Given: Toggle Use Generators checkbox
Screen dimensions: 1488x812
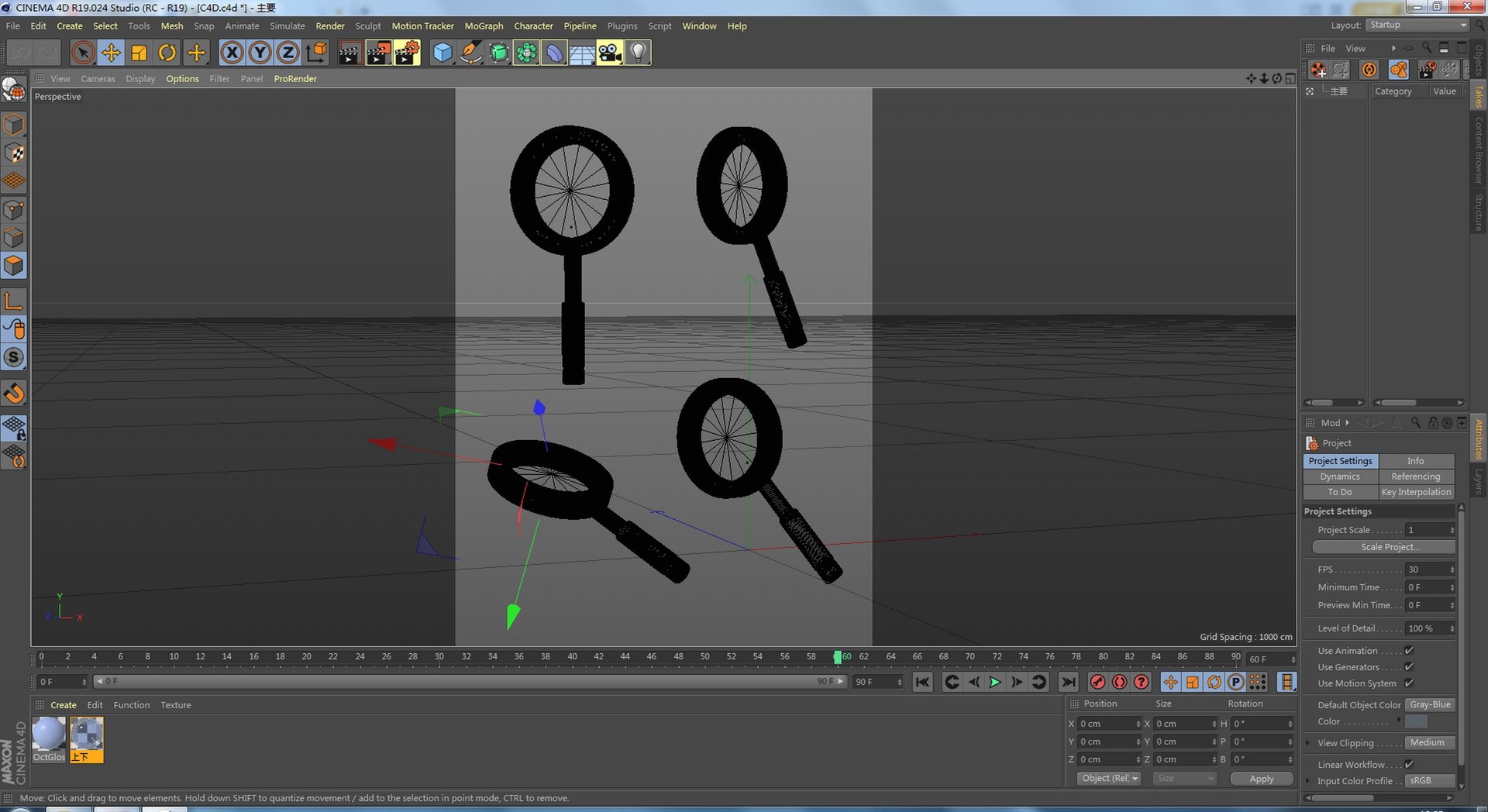Looking at the screenshot, I should (x=1409, y=667).
